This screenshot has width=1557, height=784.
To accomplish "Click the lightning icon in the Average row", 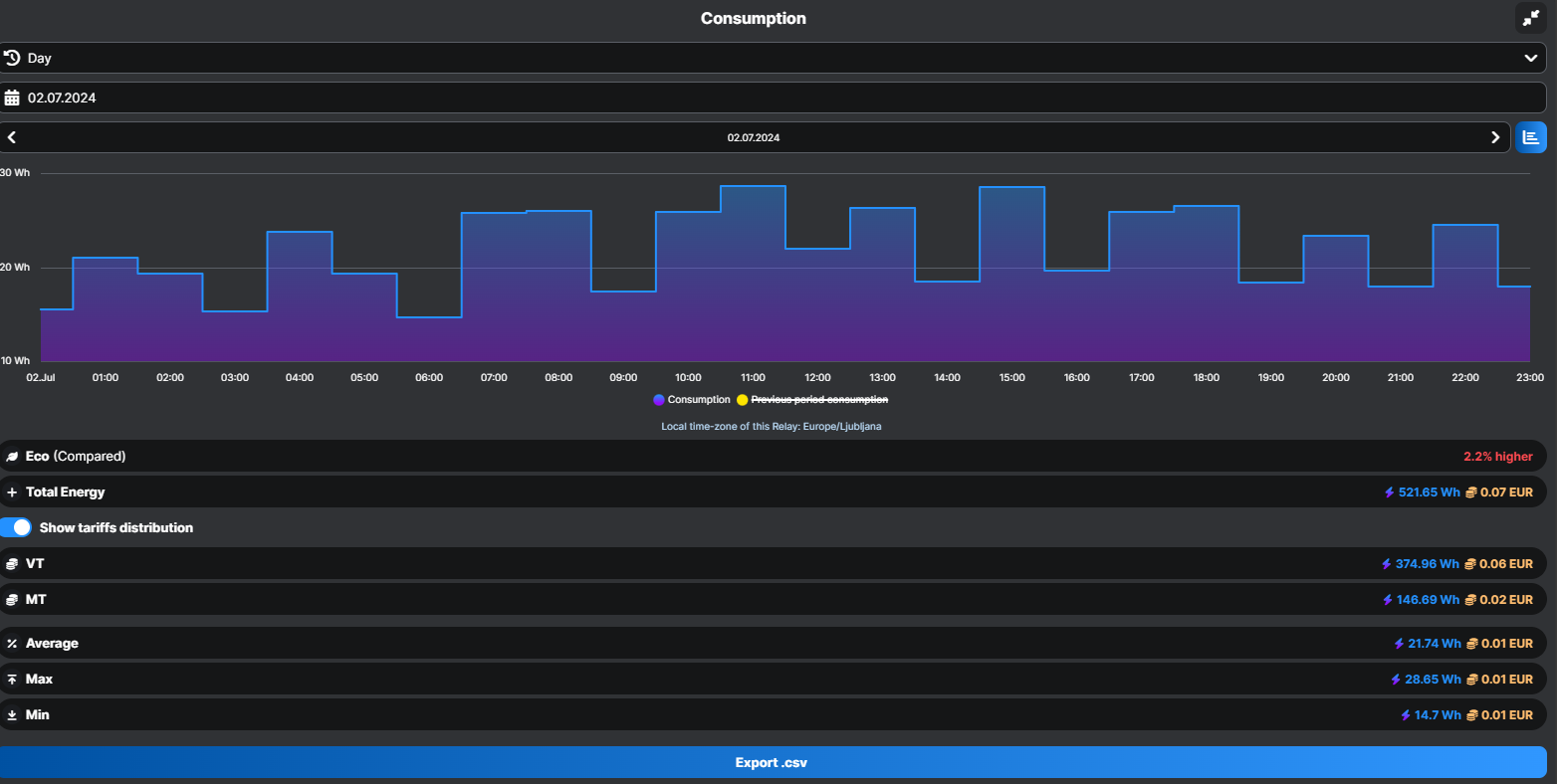I will pos(1399,644).
